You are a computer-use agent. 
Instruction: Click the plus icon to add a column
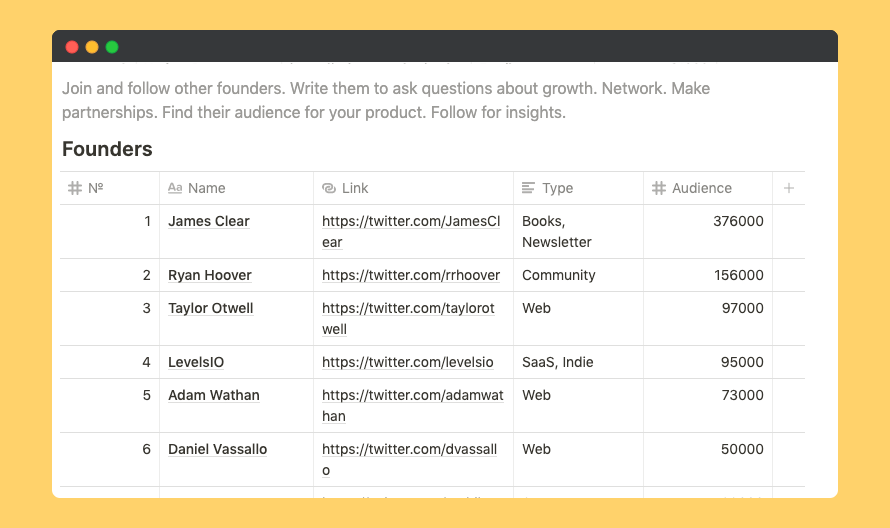click(x=789, y=188)
